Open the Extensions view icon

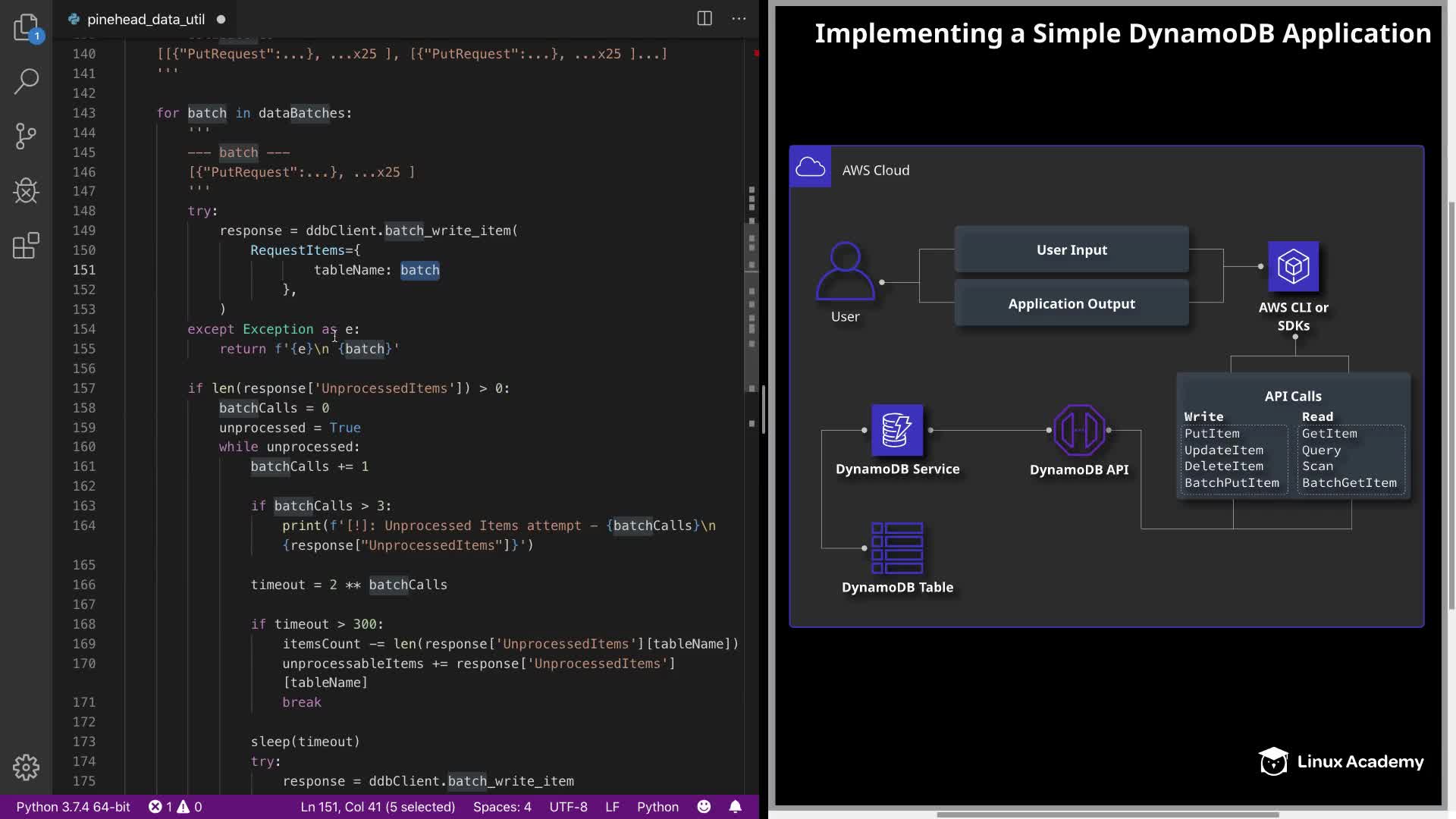26,246
